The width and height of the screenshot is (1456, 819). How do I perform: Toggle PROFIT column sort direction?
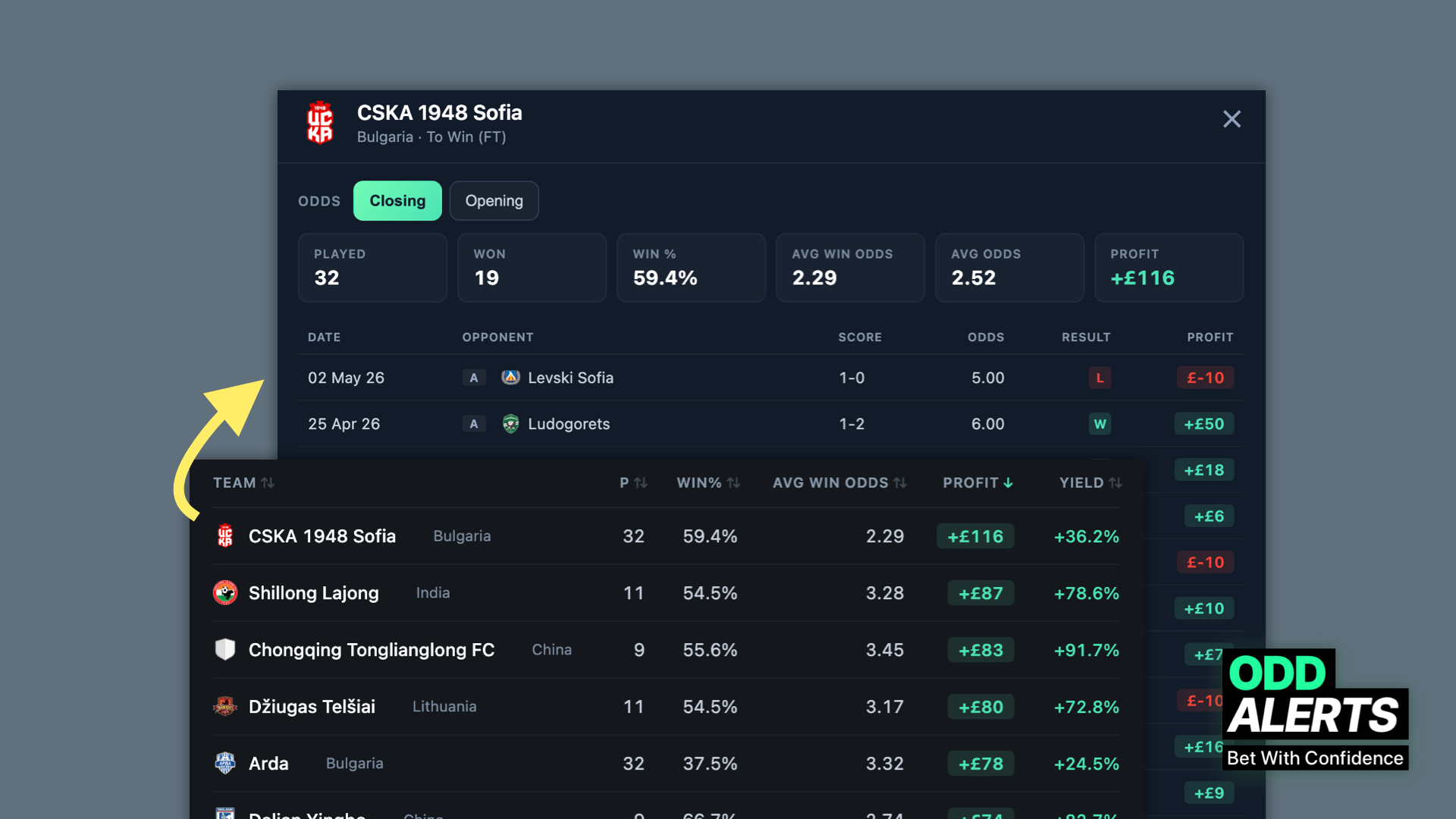click(x=977, y=483)
